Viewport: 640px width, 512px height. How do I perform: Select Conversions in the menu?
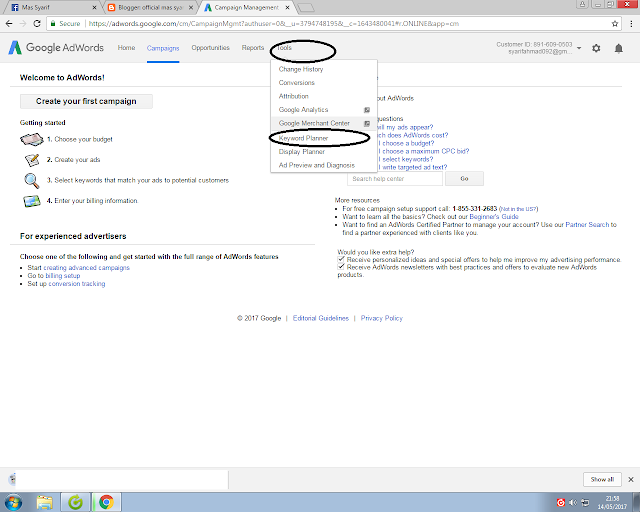324,83
